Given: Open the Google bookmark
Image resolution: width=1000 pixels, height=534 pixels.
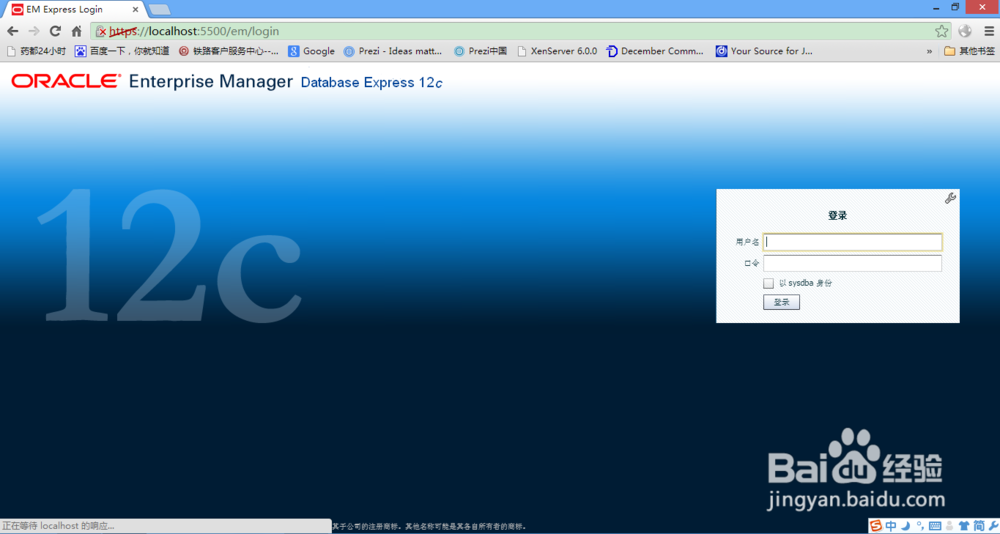Looking at the screenshot, I should point(311,51).
